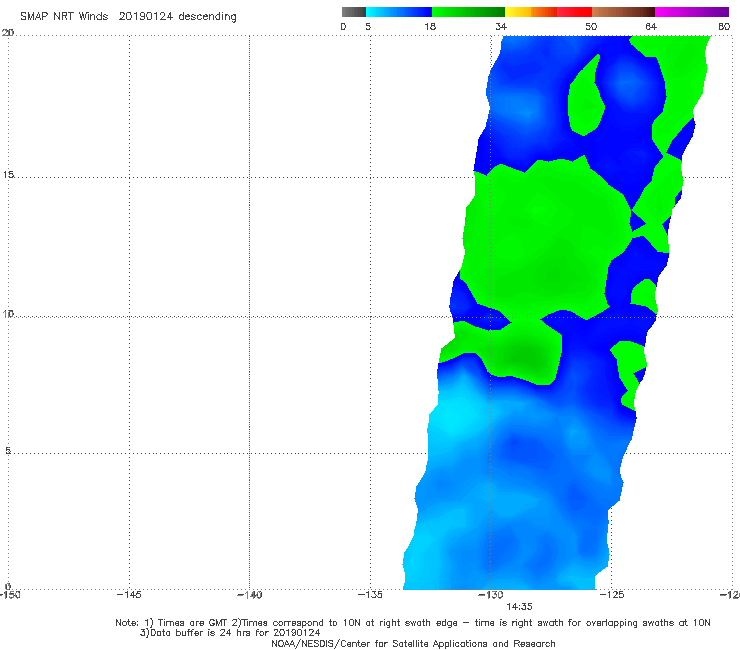This screenshot has height=650, width=740.
Task: Click the cyan-to-blue segment of the color bar
Action: [399, 12]
